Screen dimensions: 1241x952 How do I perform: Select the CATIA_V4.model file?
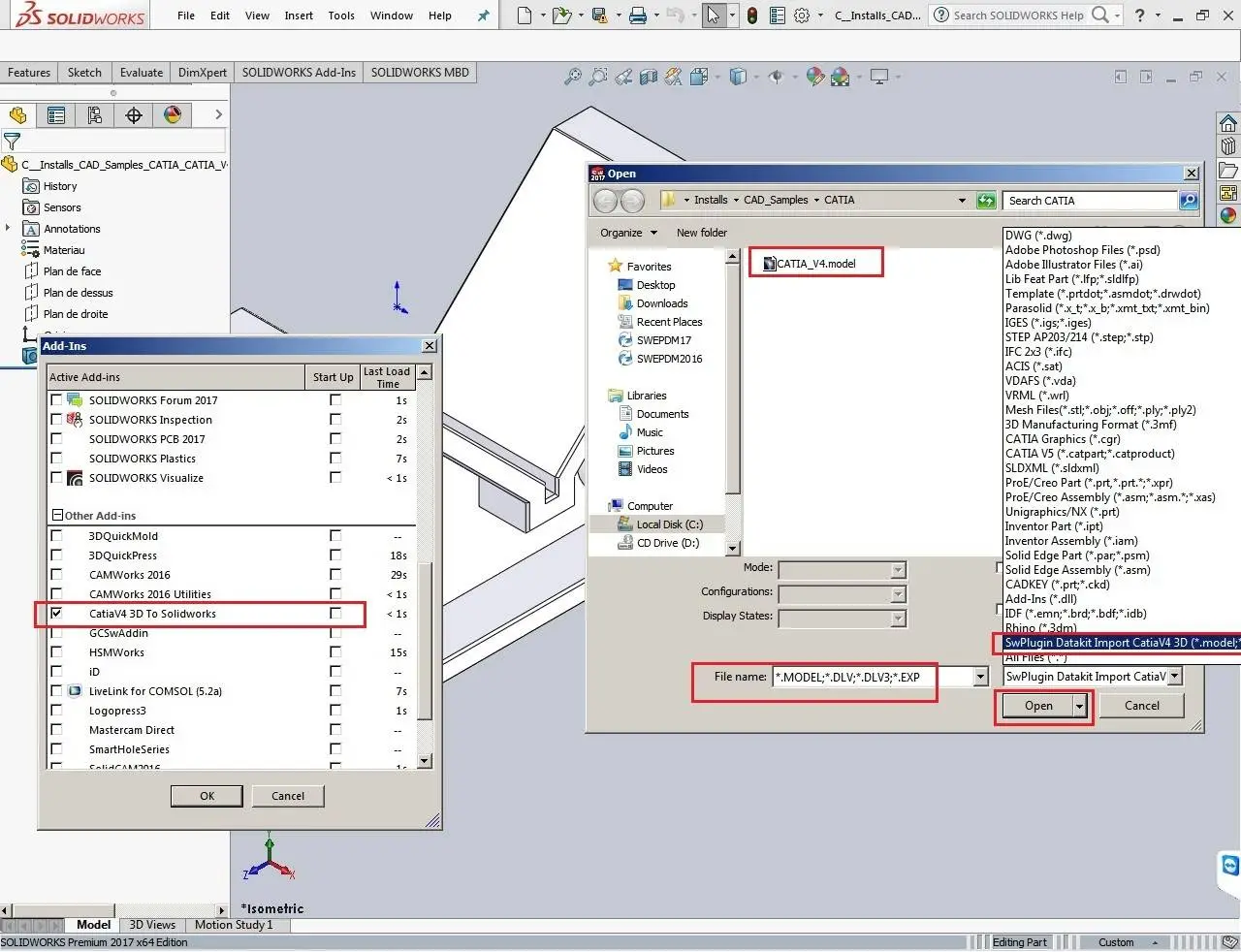coord(810,264)
